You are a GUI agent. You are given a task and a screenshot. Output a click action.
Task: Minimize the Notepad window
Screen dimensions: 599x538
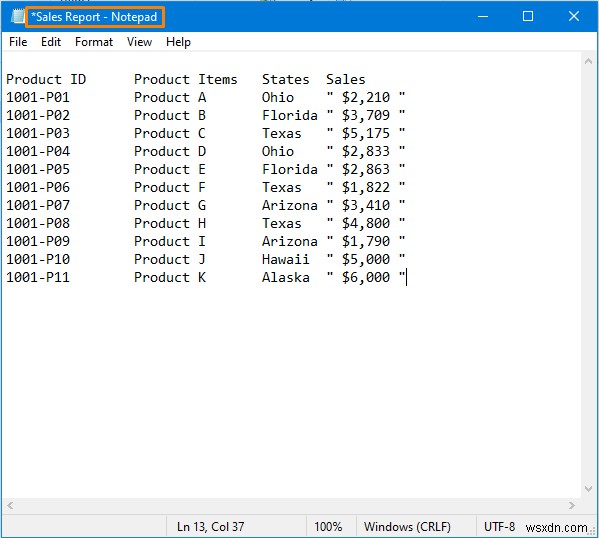(483, 16)
